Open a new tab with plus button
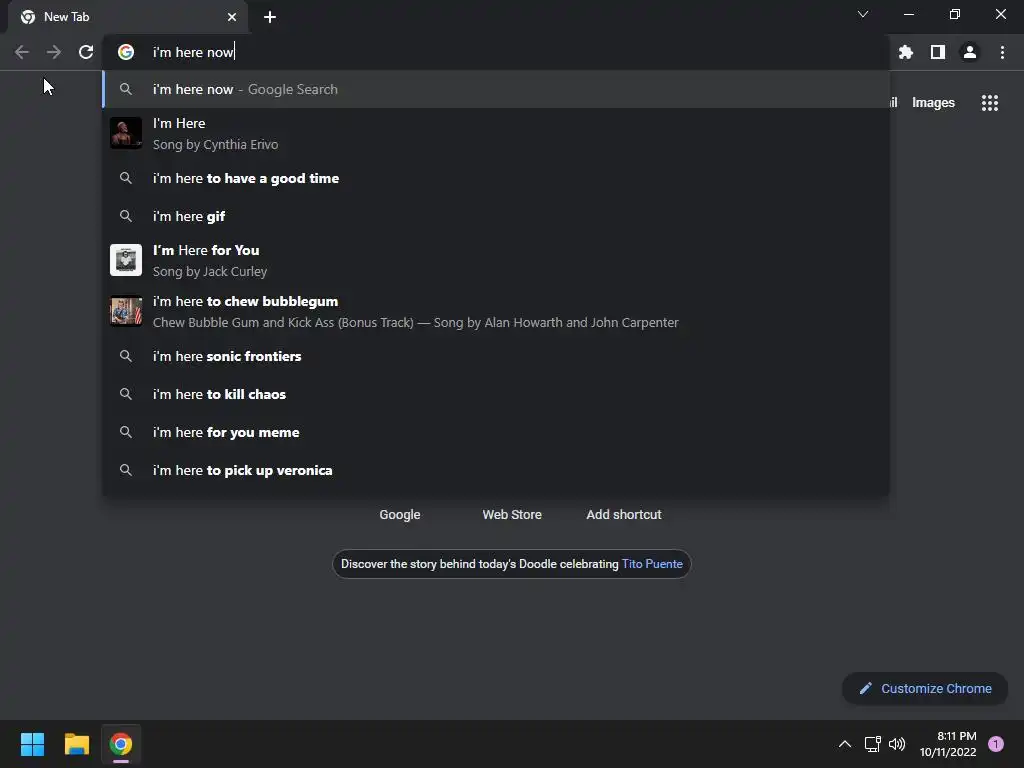 (270, 17)
